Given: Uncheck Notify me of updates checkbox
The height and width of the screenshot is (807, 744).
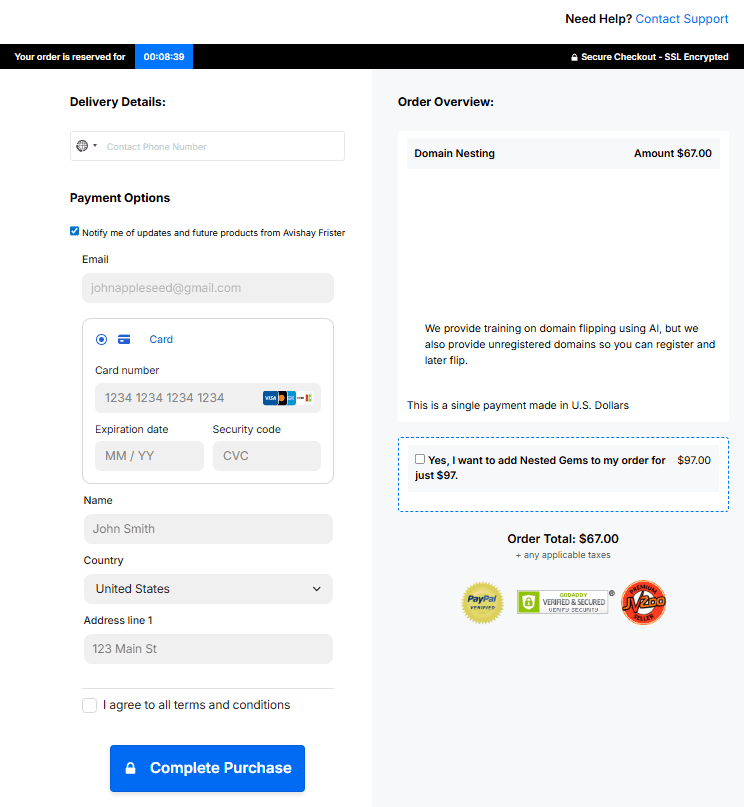Looking at the screenshot, I should [x=75, y=231].
